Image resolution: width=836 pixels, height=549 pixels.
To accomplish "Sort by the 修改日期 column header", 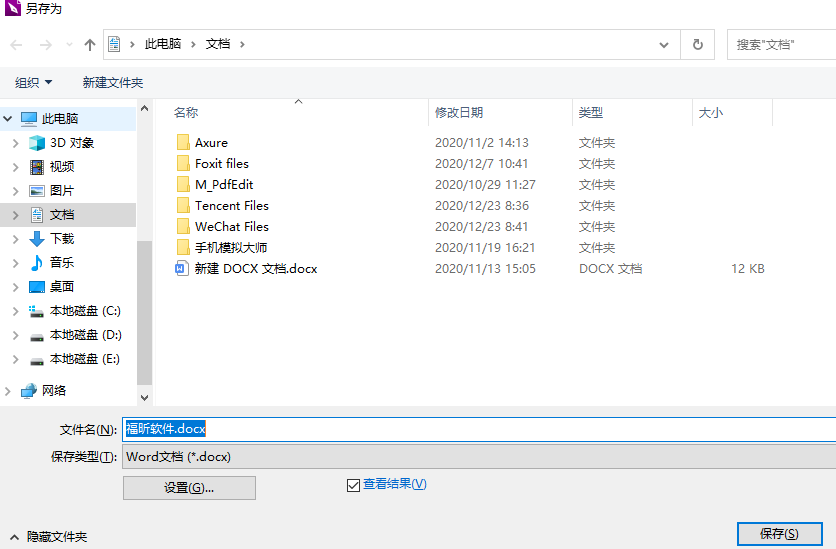I will coord(459,112).
